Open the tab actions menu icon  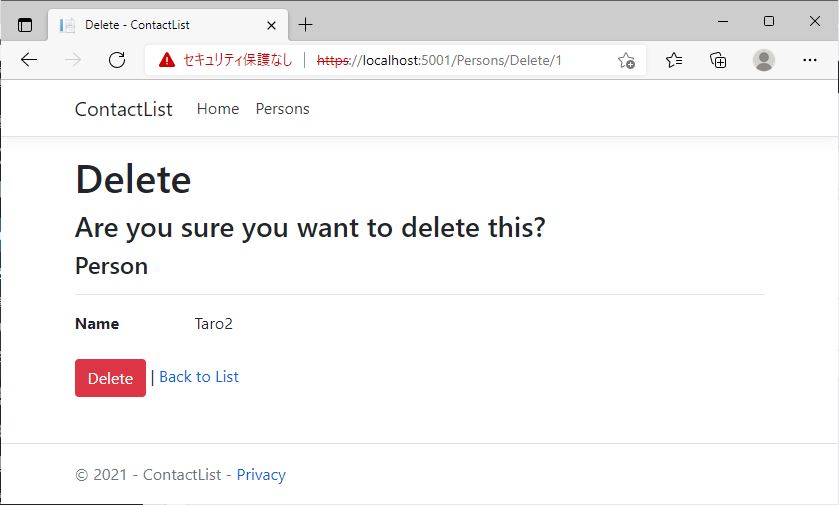click(25, 25)
